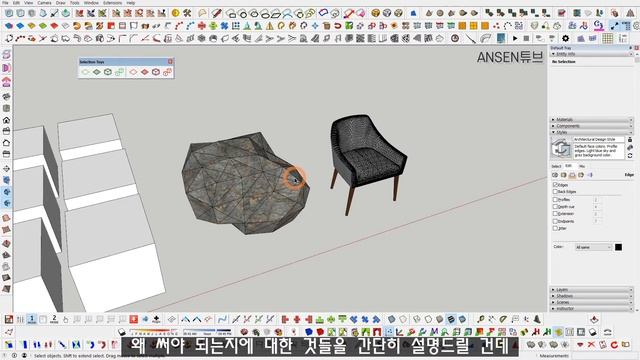Switch to the Select tab in Styles

[x=556, y=166]
